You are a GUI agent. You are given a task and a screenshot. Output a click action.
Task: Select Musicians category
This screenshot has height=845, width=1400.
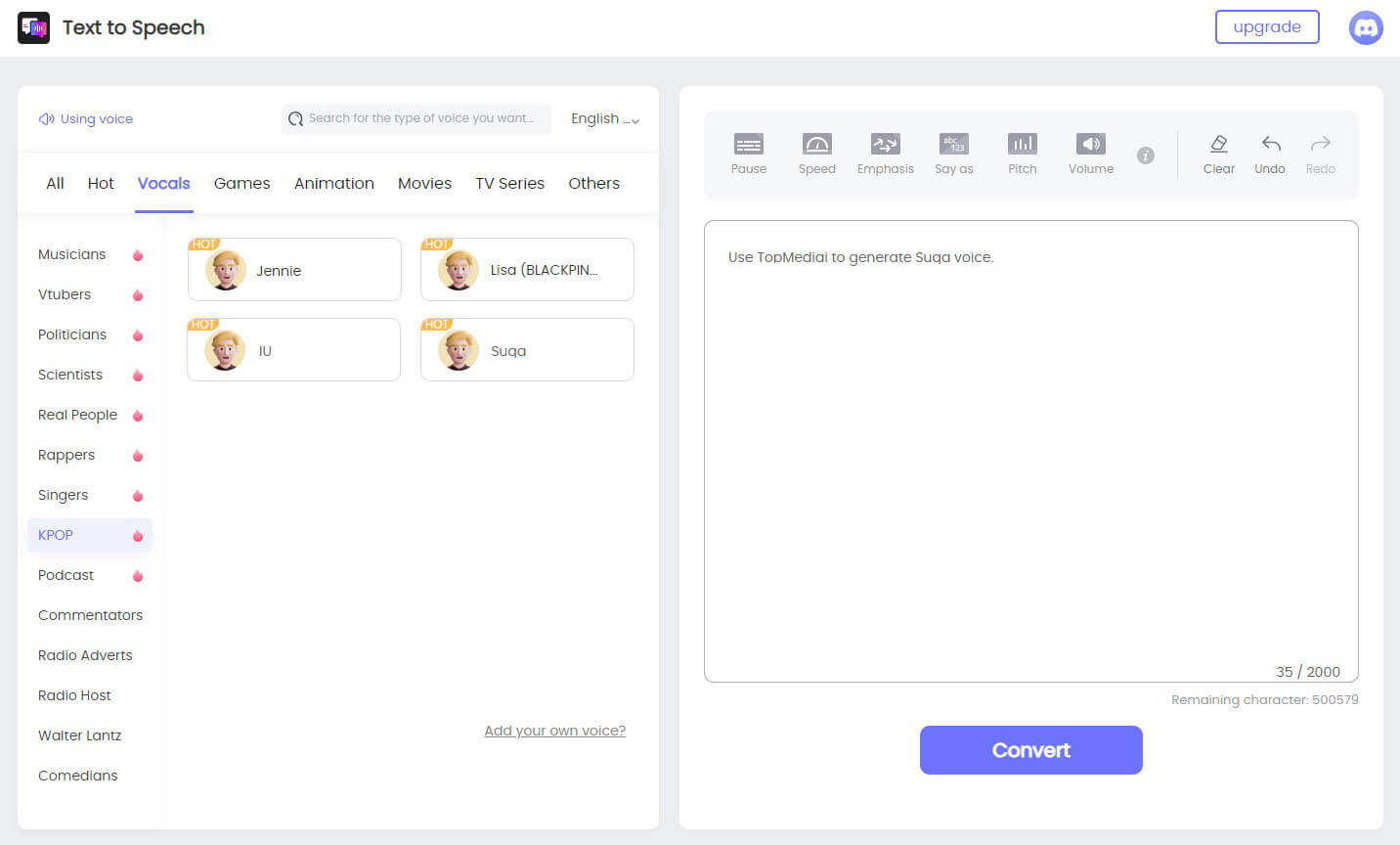[x=71, y=254]
